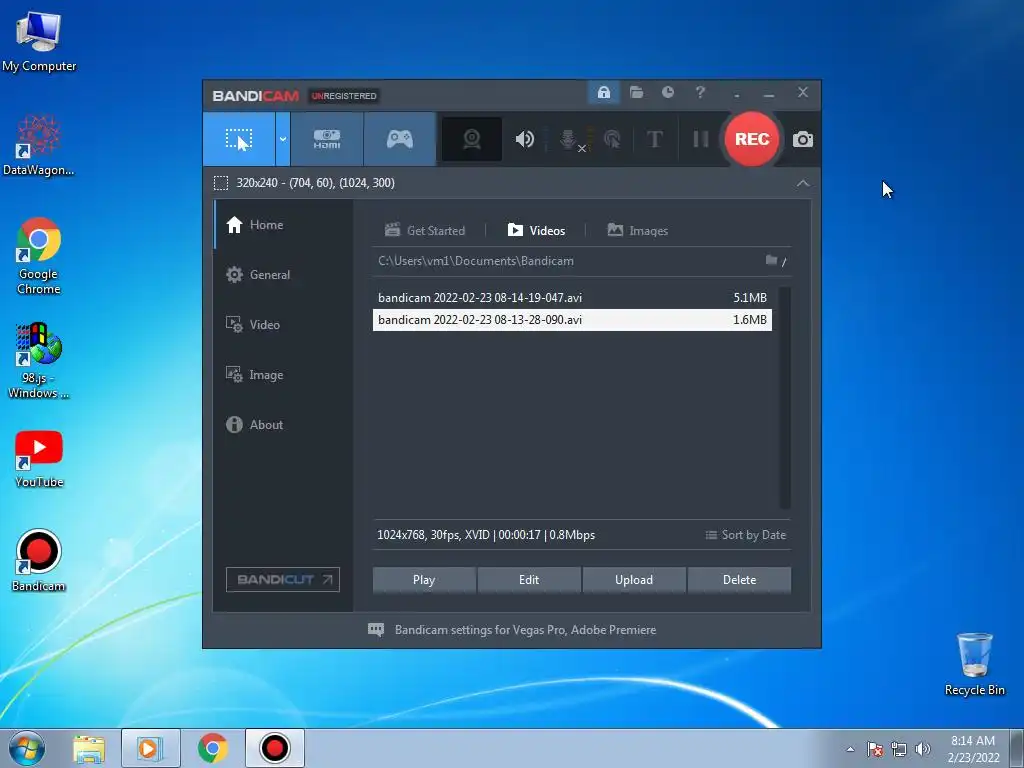Open the 98.js Windows desktop shortcut
Image resolution: width=1024 pixels, height=768 pixels.
tap(39, 360)
